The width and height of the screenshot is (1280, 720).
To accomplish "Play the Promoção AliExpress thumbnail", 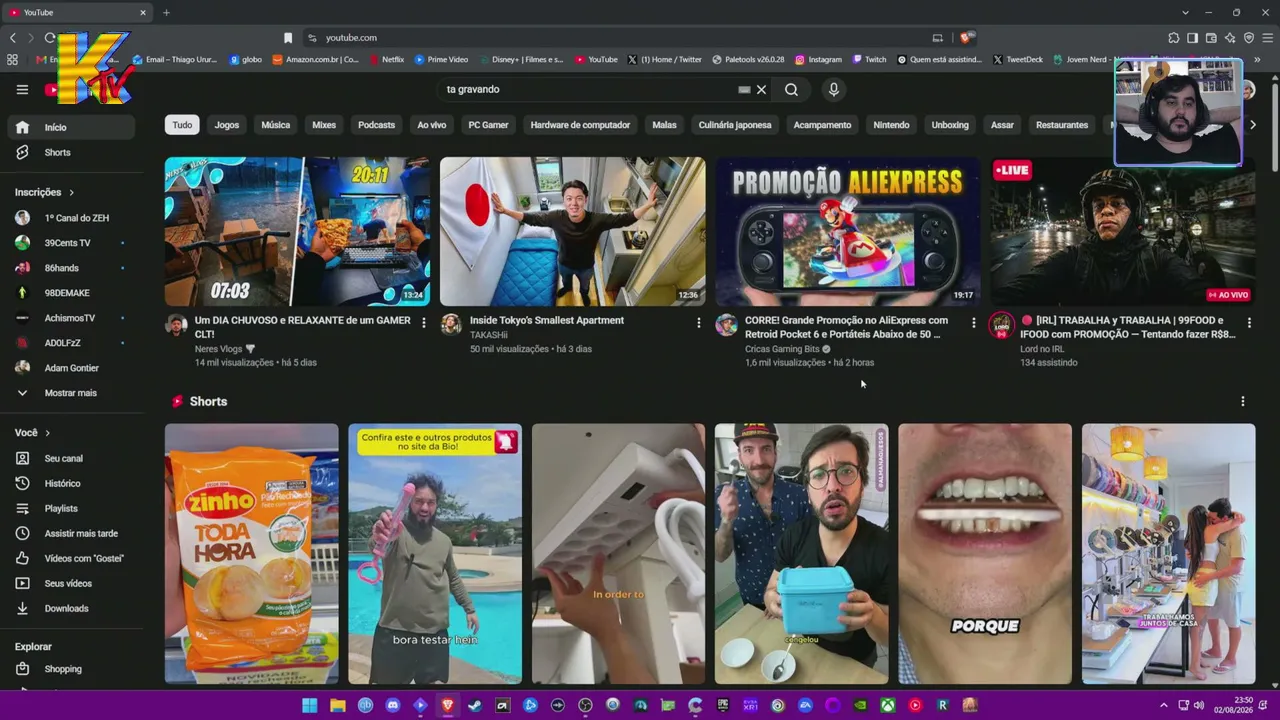I will point(847,231).
